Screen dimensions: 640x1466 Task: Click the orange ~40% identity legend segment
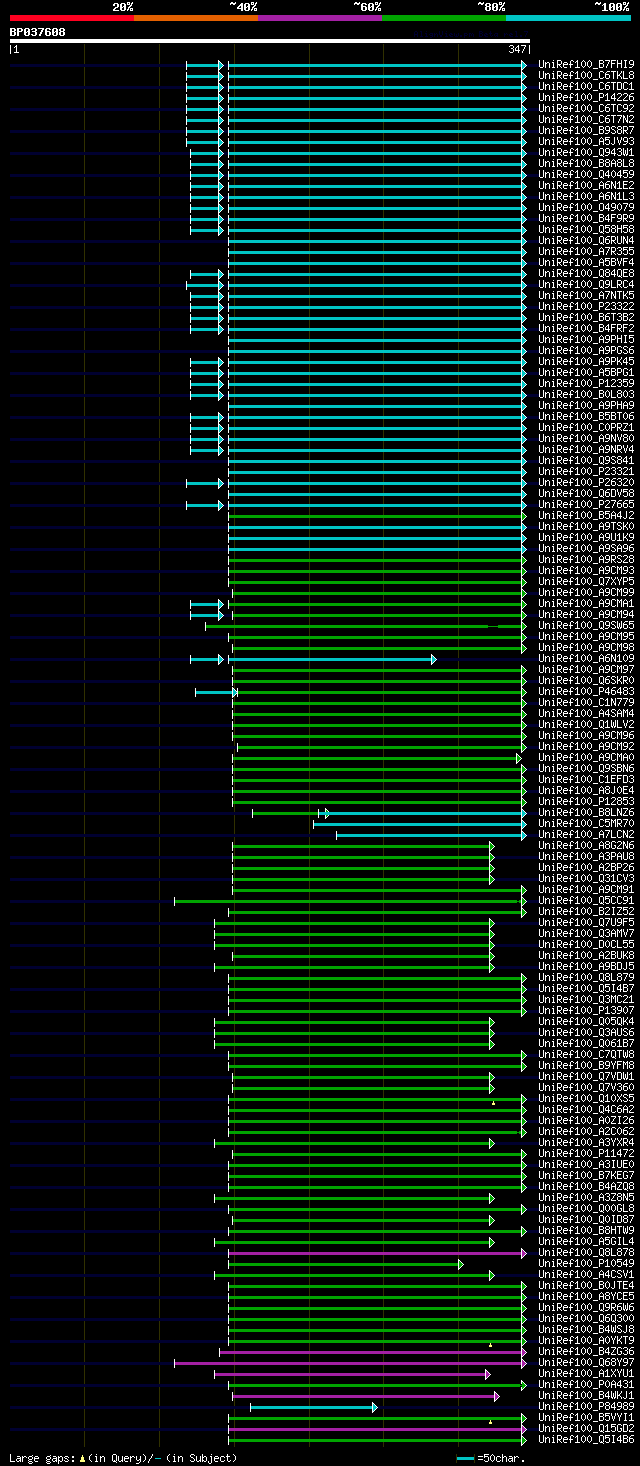[x=196, y=18]
